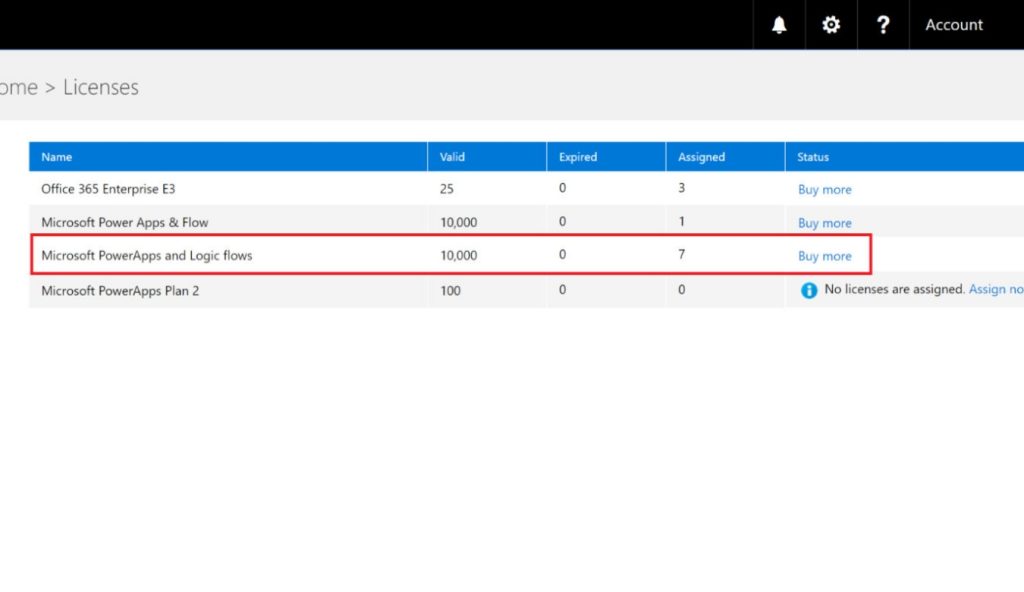Click the assigned count 3
The width and height of the screenshot is (1024, 592).
682,188
